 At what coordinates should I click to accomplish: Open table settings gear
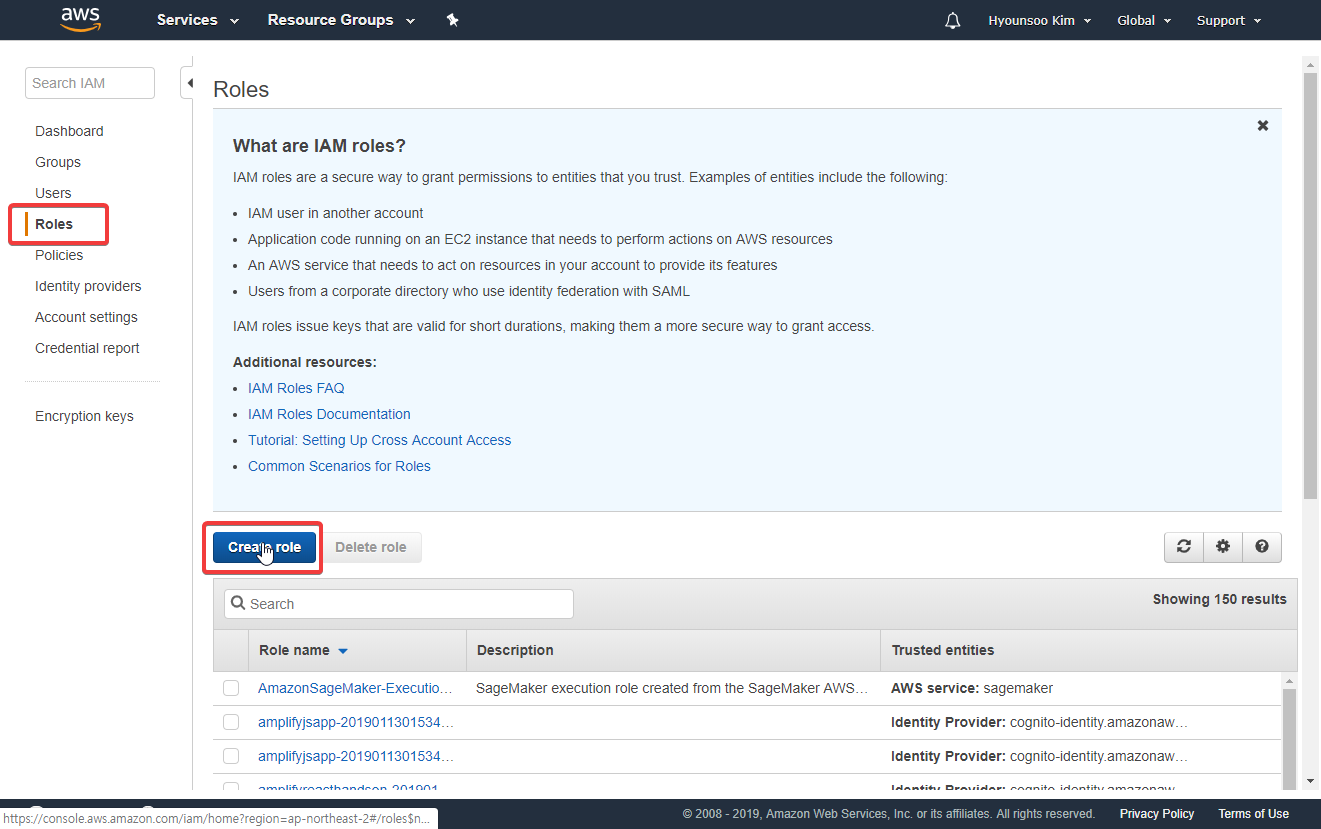tap(1222, 547)
